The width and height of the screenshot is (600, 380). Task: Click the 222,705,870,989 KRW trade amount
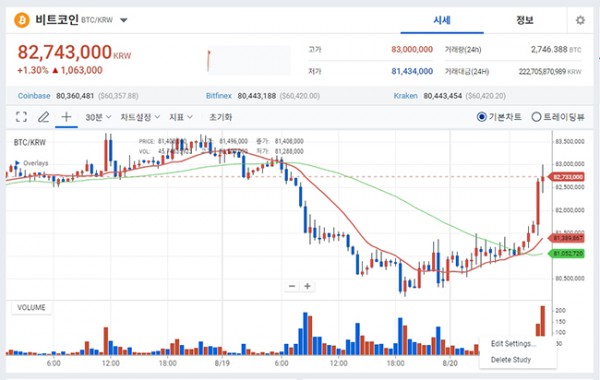(550, 72)
